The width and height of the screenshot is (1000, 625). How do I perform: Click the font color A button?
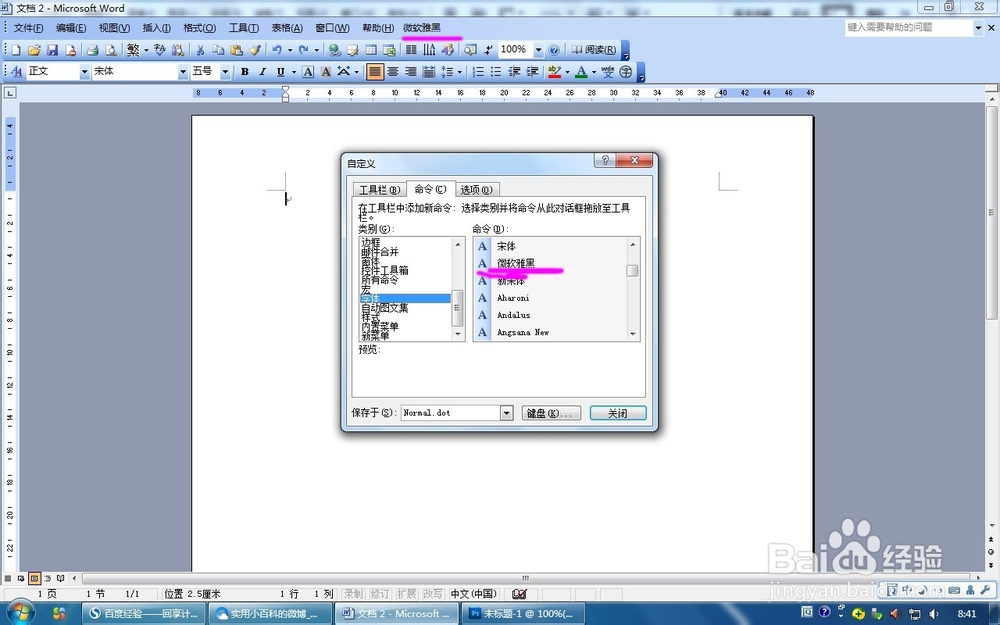[x=581, y=71]
